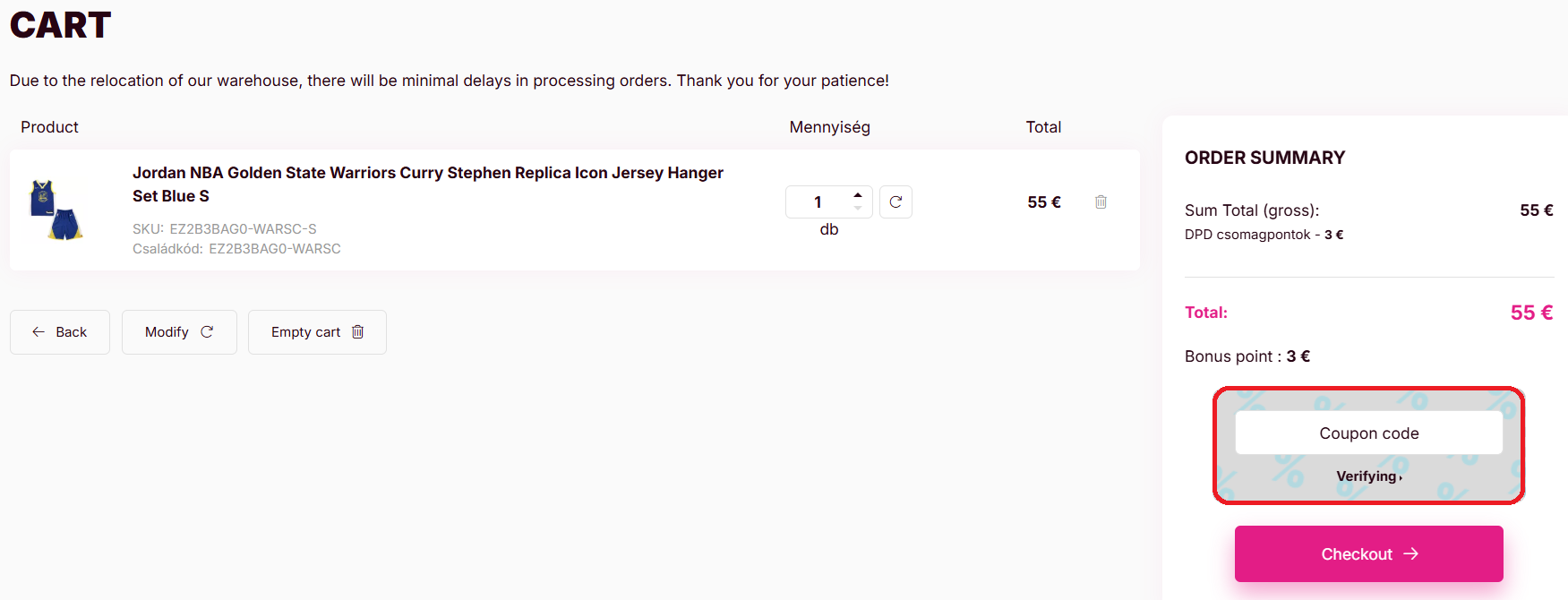Go back using the Back button label
Image resolution: width=1568 pixels, height=600 pixels.
point(71,332)
